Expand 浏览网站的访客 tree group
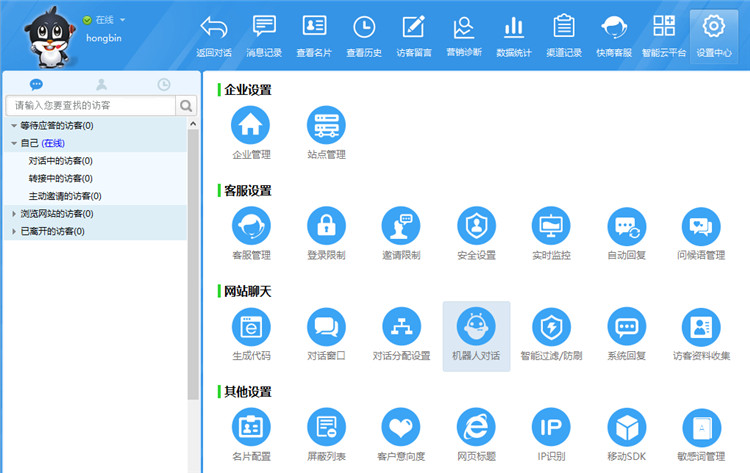750x473 pixels. point(14,214)
